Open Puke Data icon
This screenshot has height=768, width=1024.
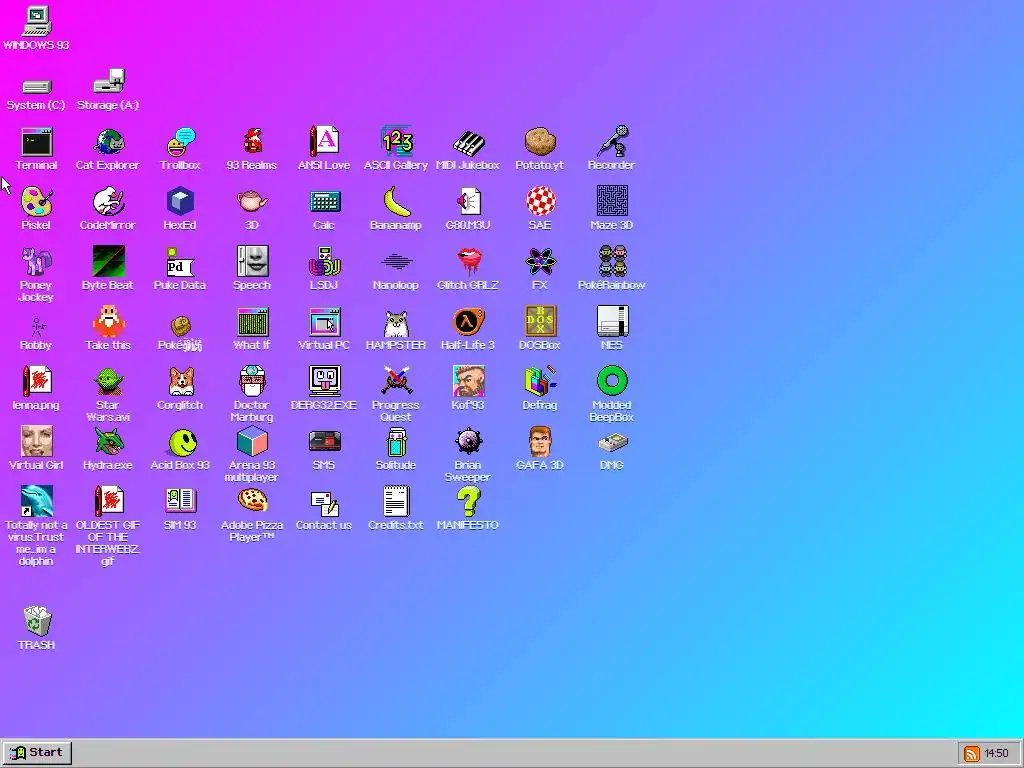point(180,262)
